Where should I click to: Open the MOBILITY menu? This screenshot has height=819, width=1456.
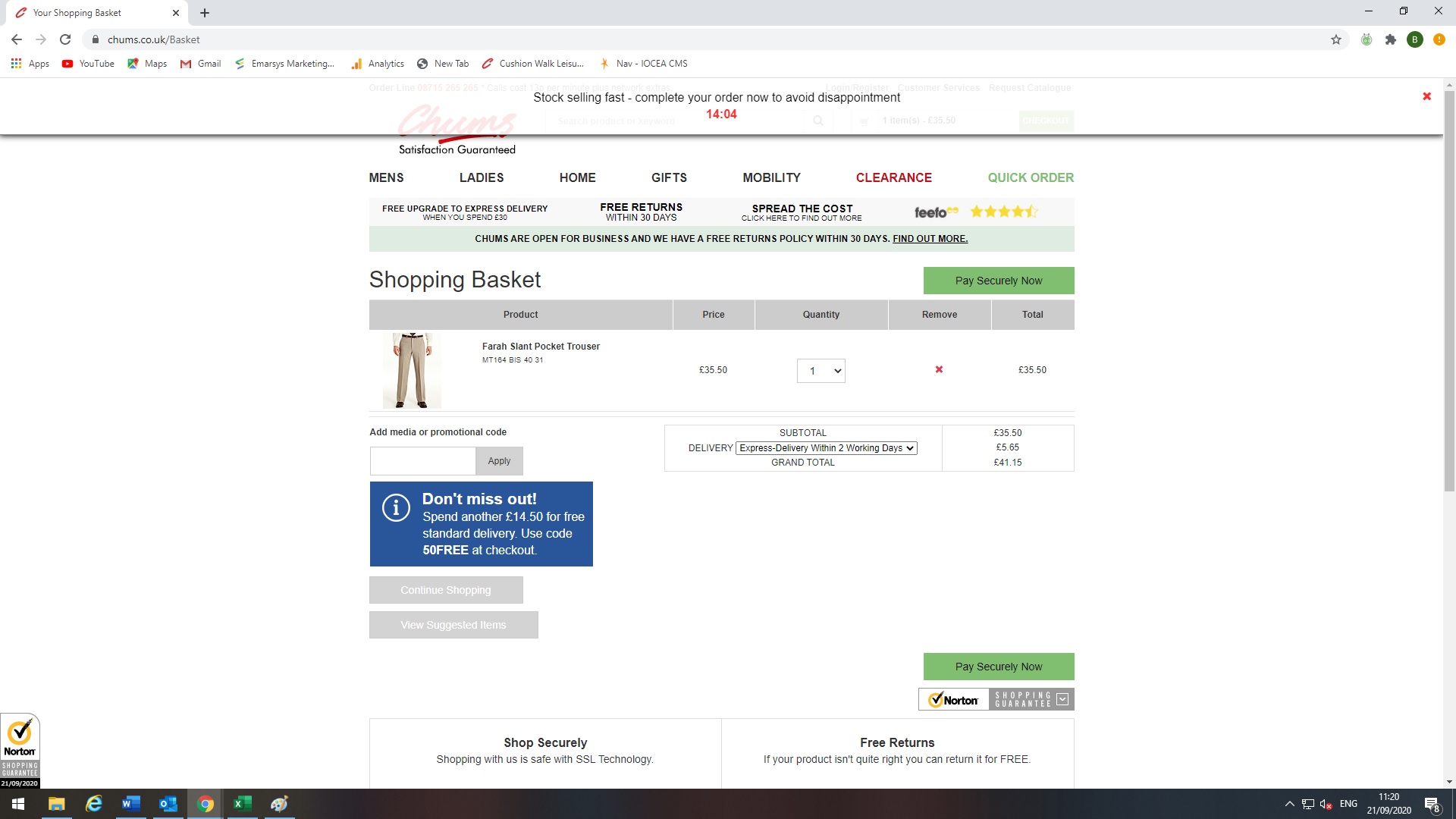click(771, 177)
